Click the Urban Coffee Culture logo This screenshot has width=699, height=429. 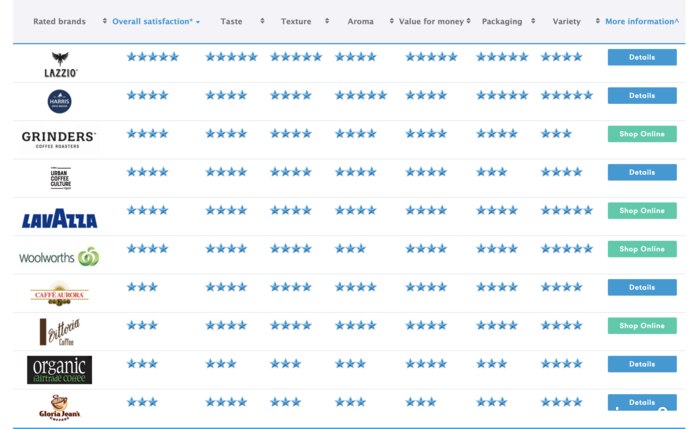pyautogui.click(x=61, y=178)
